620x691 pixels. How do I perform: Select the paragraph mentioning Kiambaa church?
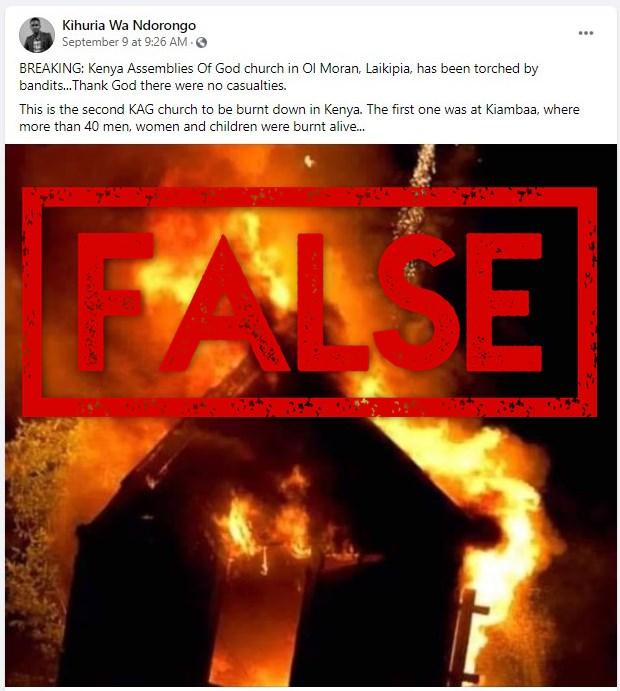click(x=299, y=118)
